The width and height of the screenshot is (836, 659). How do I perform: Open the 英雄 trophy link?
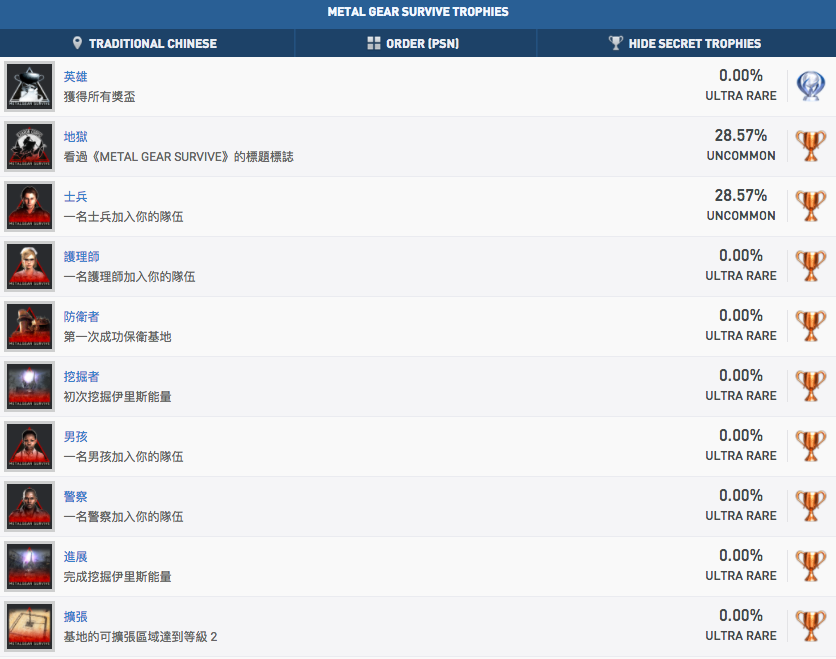pyautogui.click(x=76, y=77)
